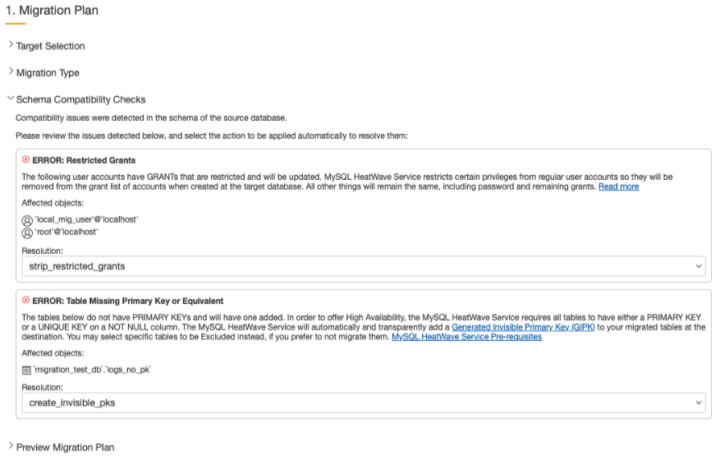Open the strip_restricted_grants resolution dropdown
Image resolution: width=720 pixels, height=461 pixels.
pyautogui.click(x=362, y=267)
